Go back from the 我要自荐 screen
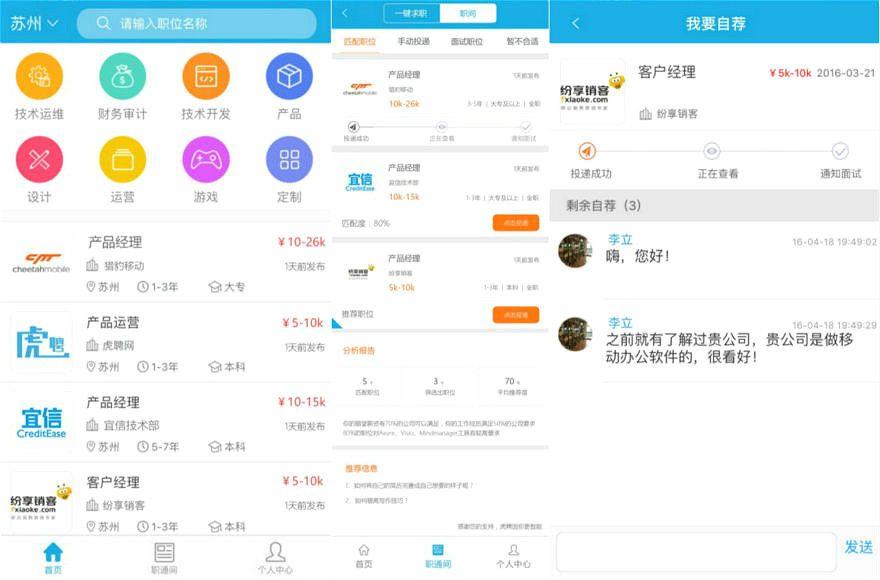This screenshot has width=880, height=580. [x=575, y=23]
